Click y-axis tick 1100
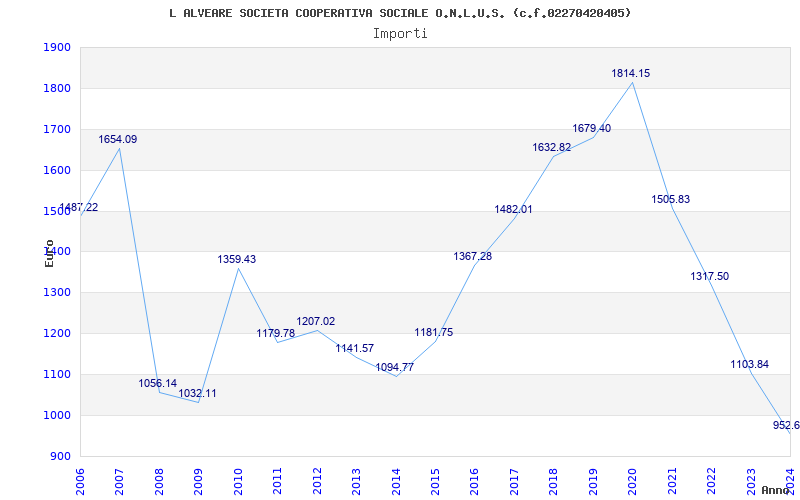Viewport: 800px width, 500px height. click(x=56, y=374)
